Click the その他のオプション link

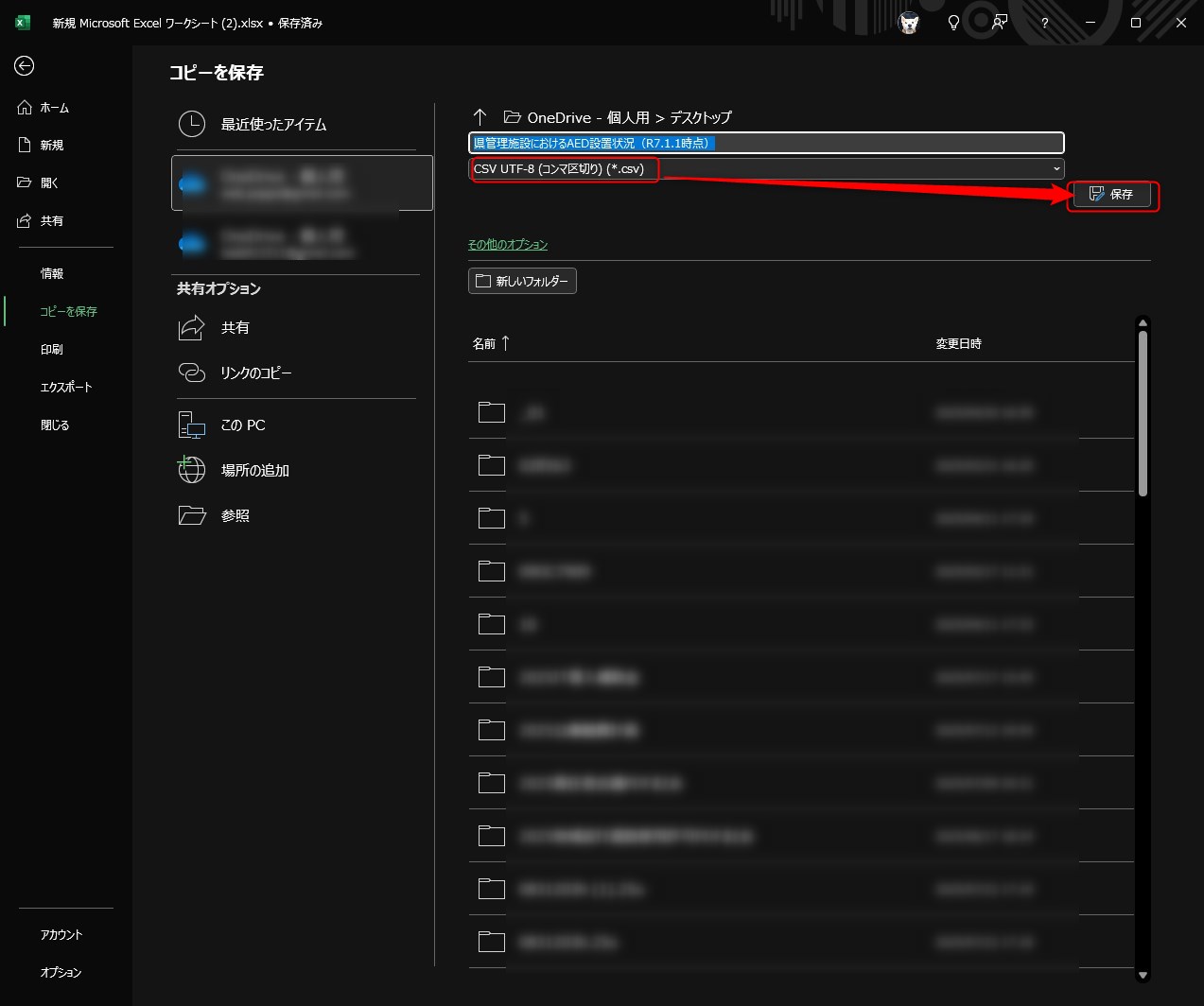click(508, 244)
